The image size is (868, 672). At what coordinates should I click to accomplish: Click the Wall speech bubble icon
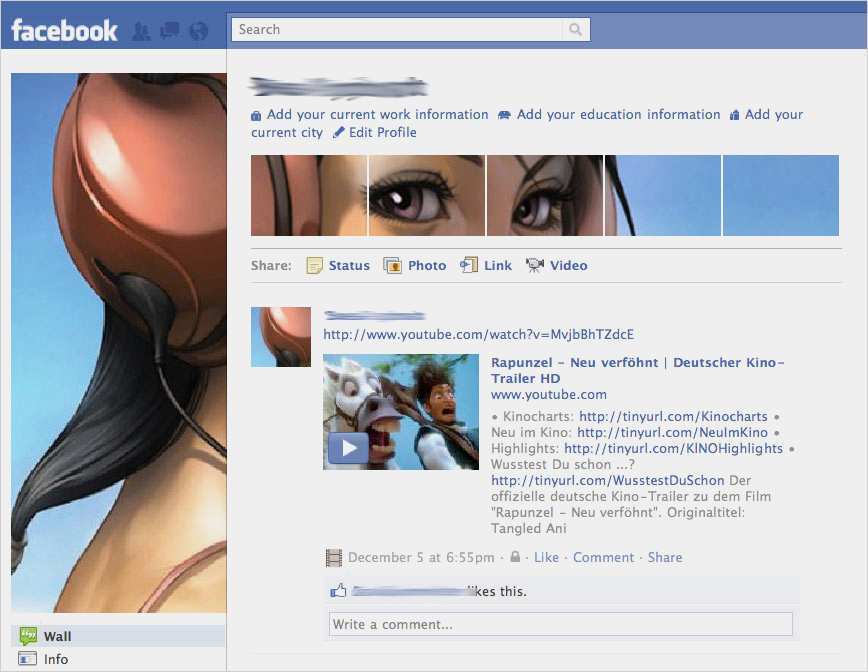(x=28, y=636)
